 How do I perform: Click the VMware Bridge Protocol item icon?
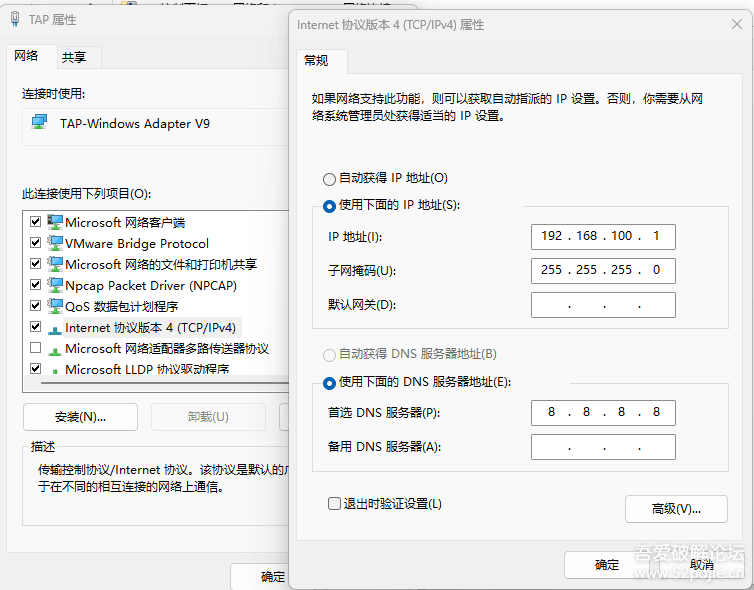coord(55,243)
